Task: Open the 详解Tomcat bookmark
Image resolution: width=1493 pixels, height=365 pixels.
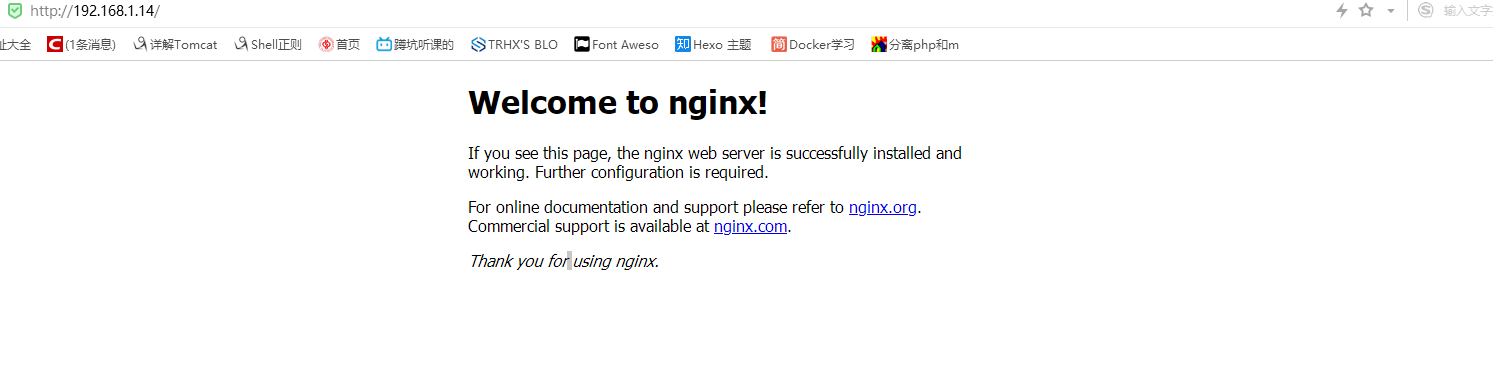Action: [x=175, y=44]
